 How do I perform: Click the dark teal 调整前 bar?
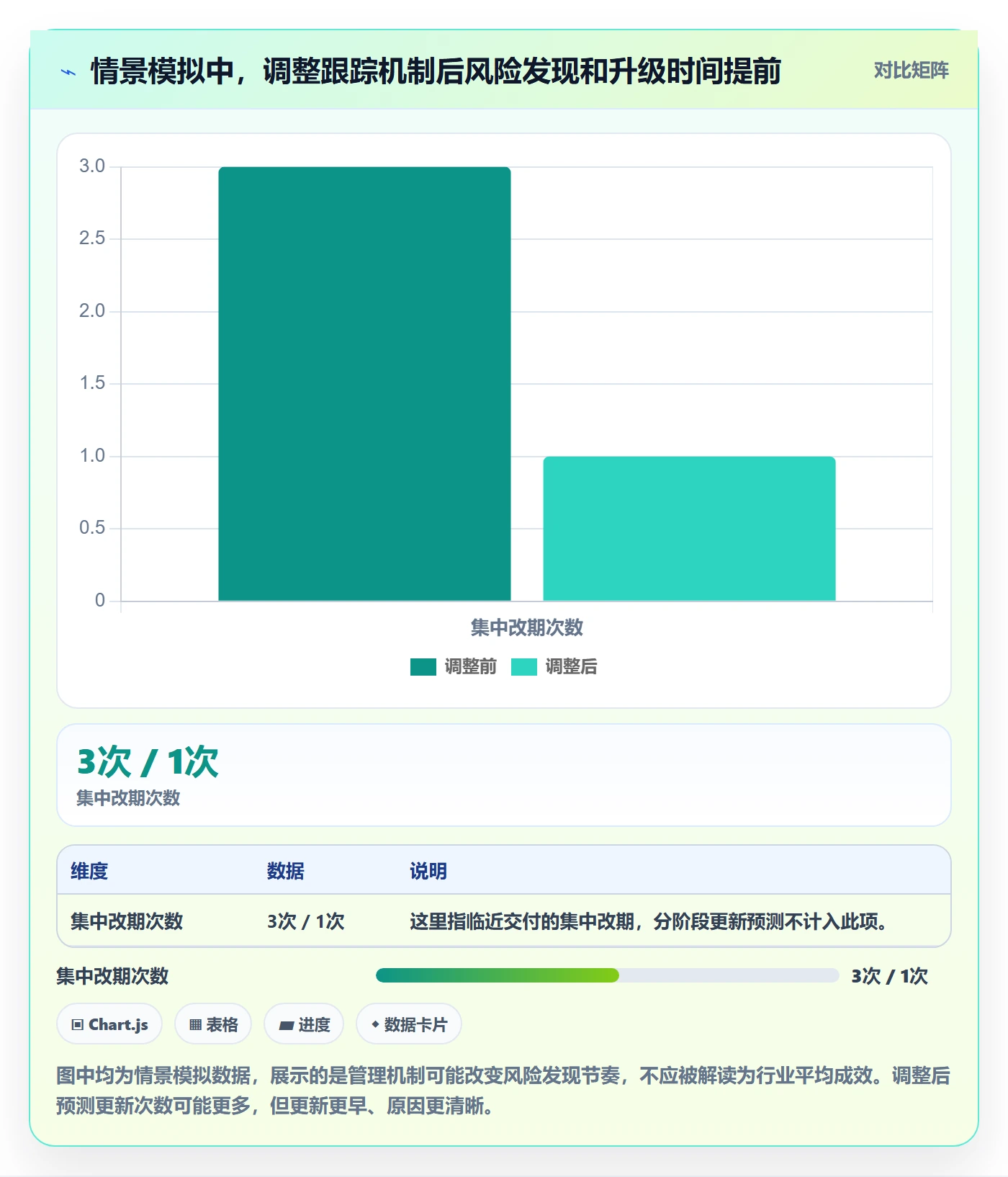point(364,384)
